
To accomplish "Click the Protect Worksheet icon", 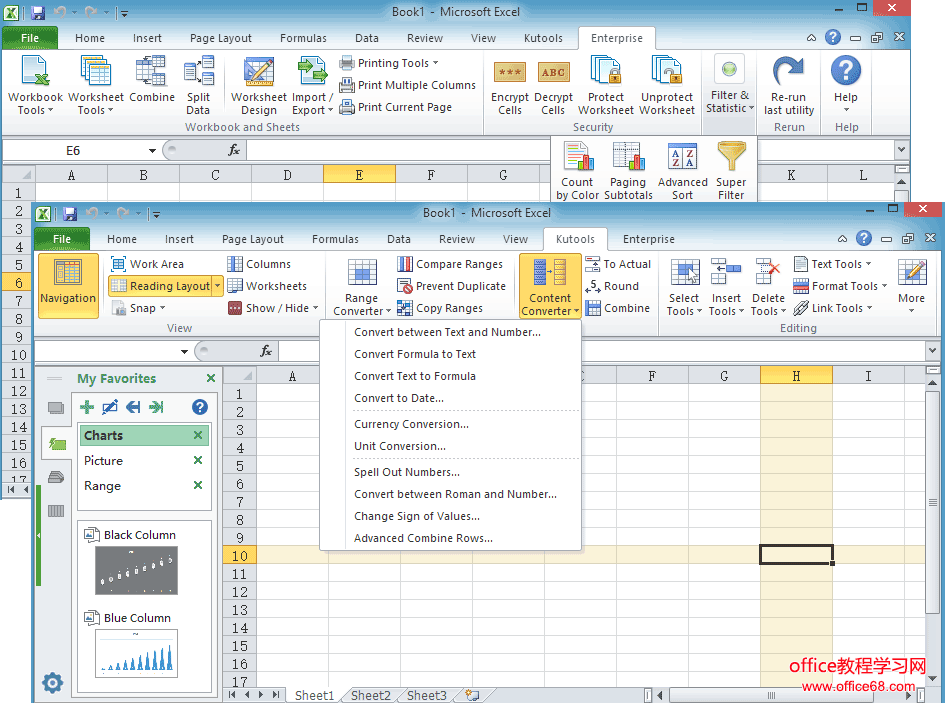I will coord(606,74).
